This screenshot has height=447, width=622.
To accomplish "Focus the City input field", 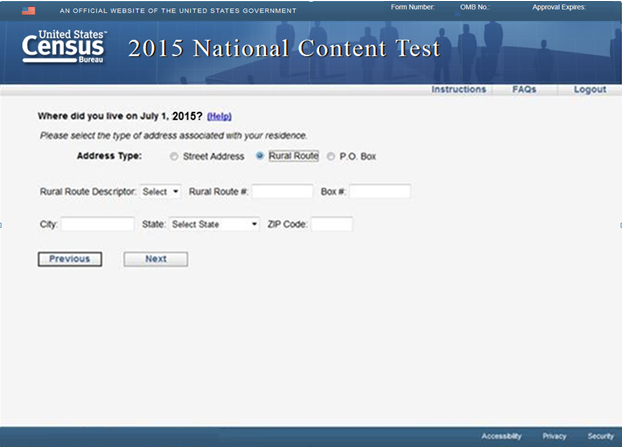I will click(x=98, y=224).
